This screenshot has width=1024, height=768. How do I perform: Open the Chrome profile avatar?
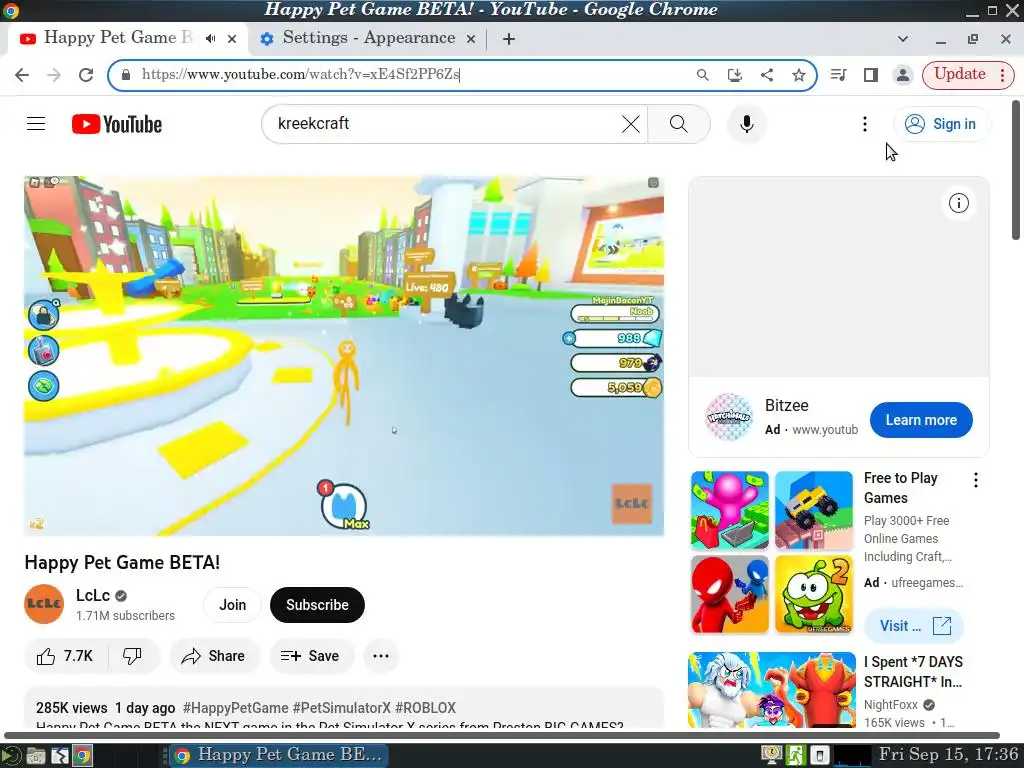point(903,74)
